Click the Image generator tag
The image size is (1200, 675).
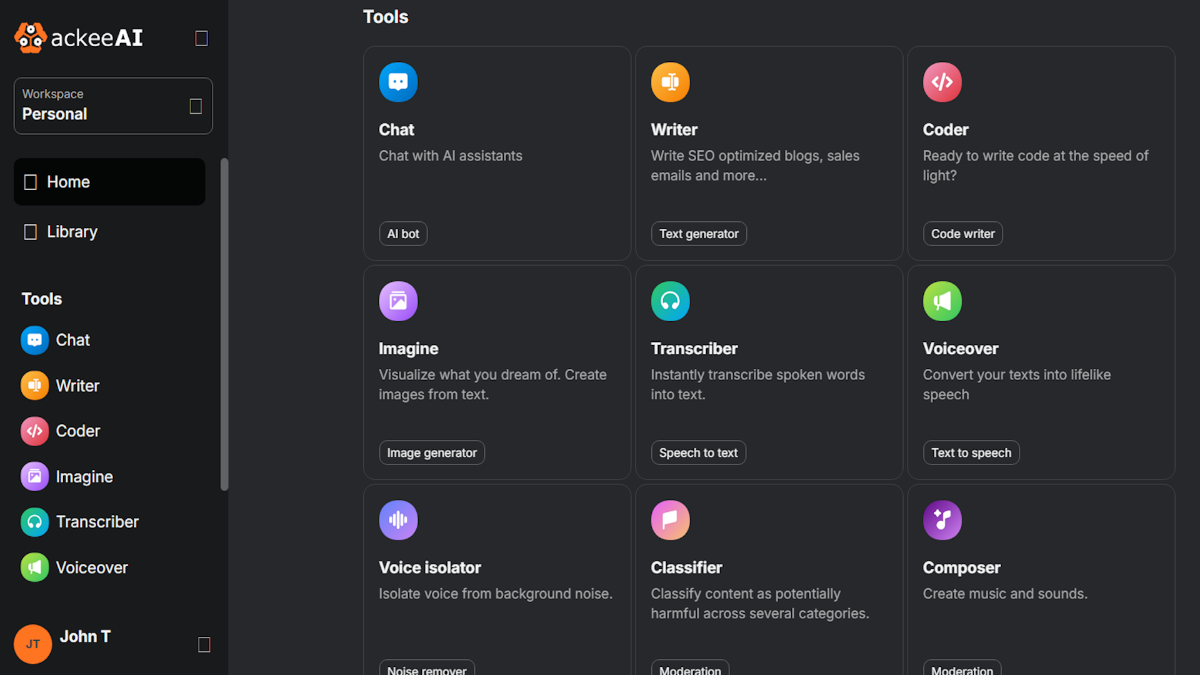tap(432, 453)
